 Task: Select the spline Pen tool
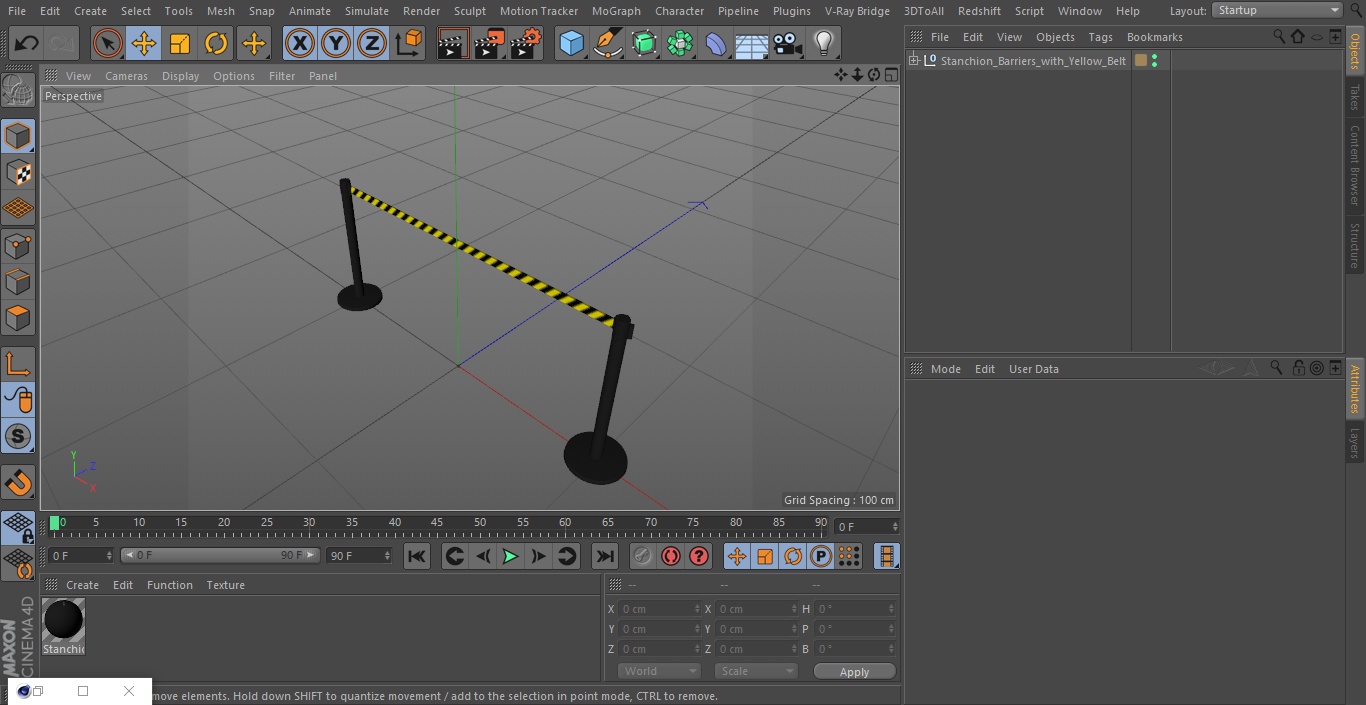607,44
